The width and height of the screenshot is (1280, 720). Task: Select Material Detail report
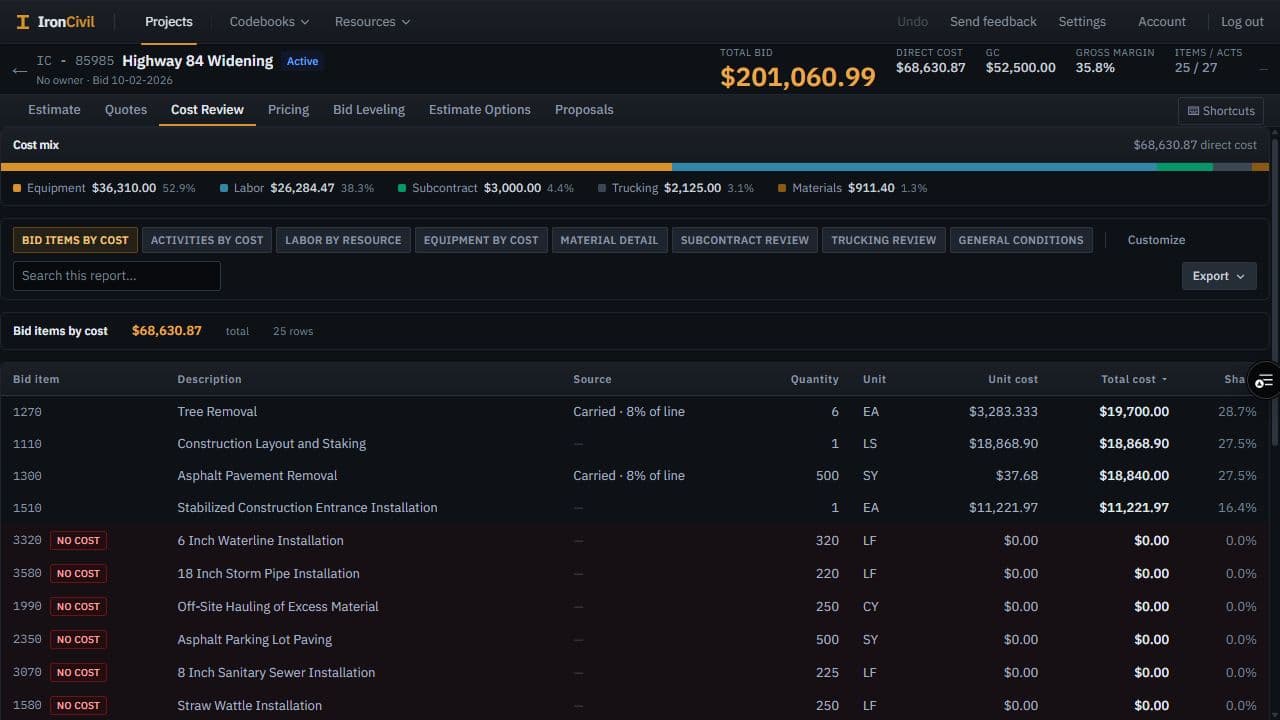click(609, 240)
